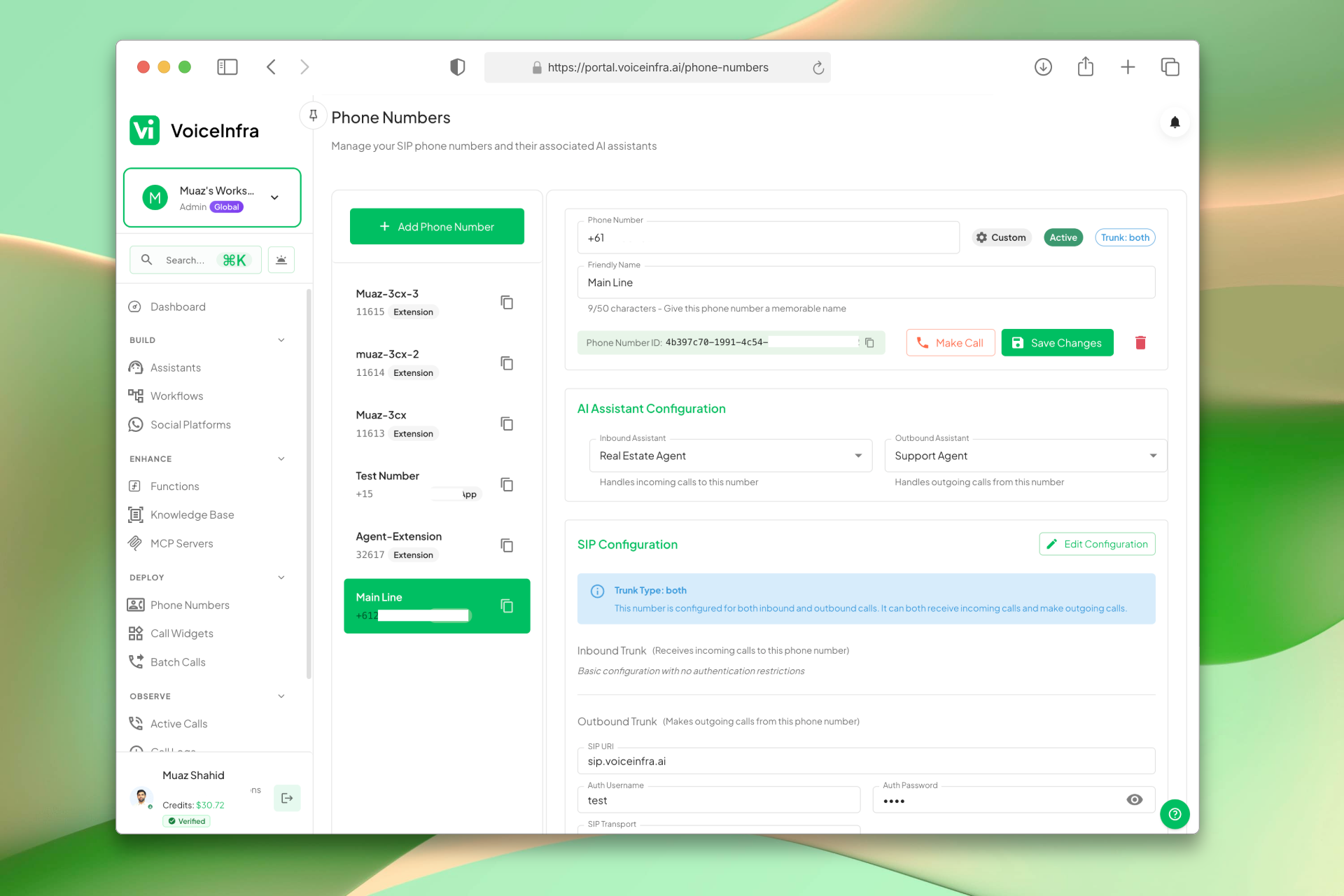
Task: Click Edit Configuration
Action: point(1097,544)
